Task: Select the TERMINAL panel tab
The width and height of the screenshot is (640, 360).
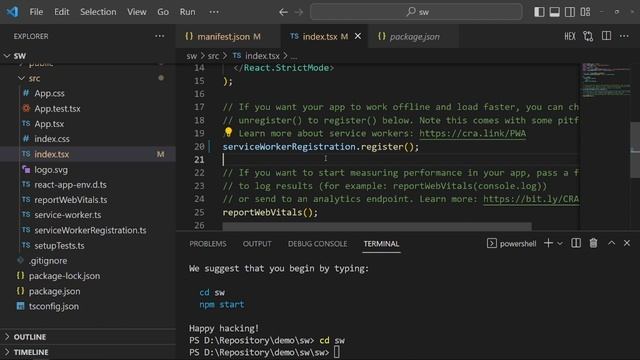Action: point(381,244)
